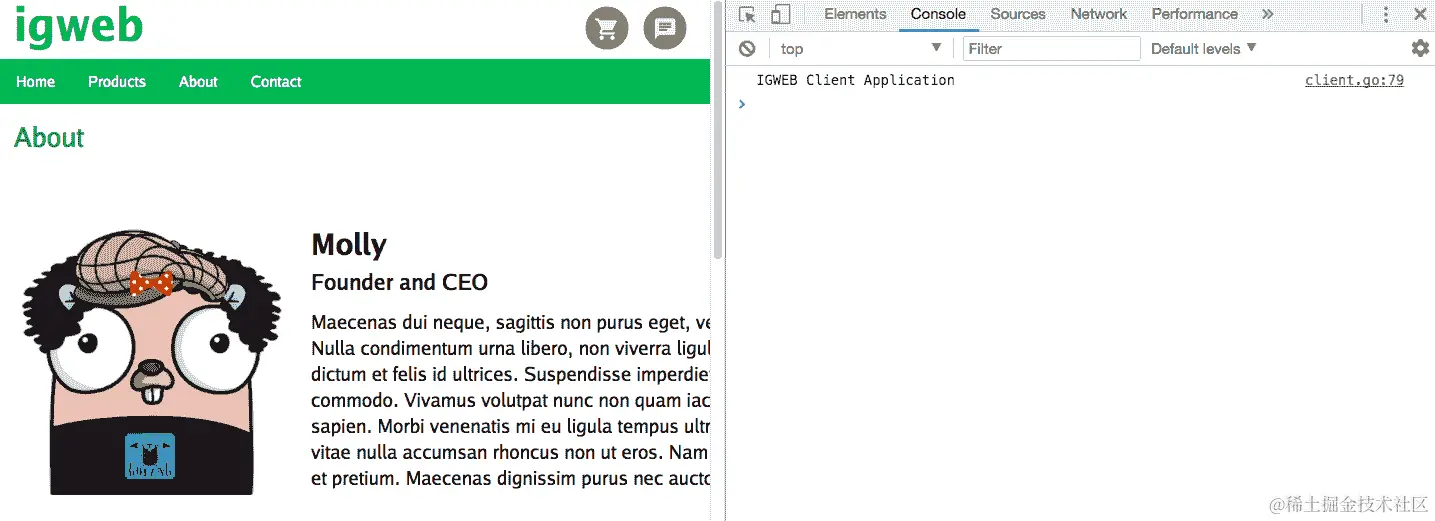This screenshot has width=1435, height=521.
Task: Close the DevTools panel
Action: pyautogui.click(x=1420, y=14)
